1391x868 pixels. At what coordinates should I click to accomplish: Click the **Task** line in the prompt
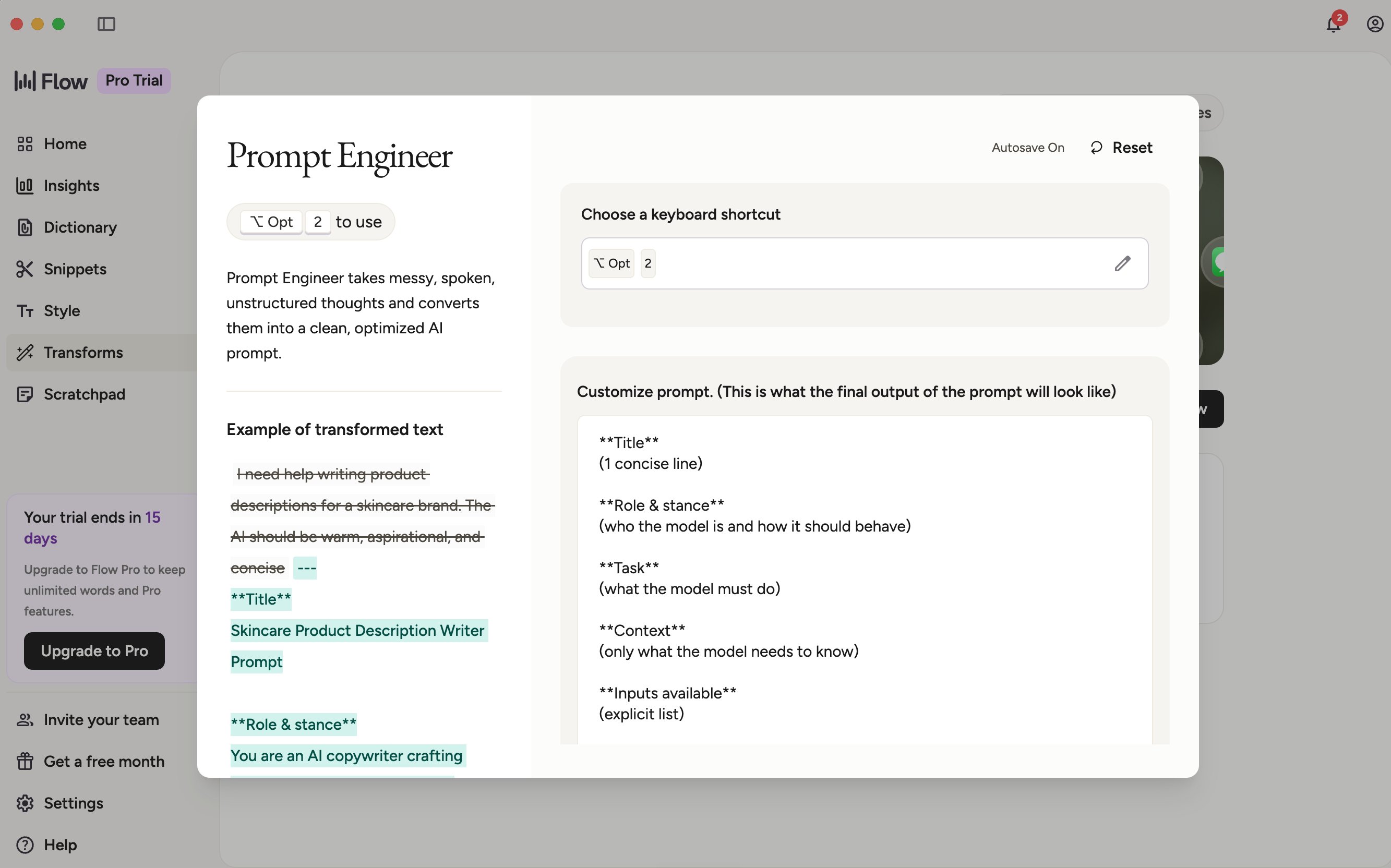click(x=629, y=568)
